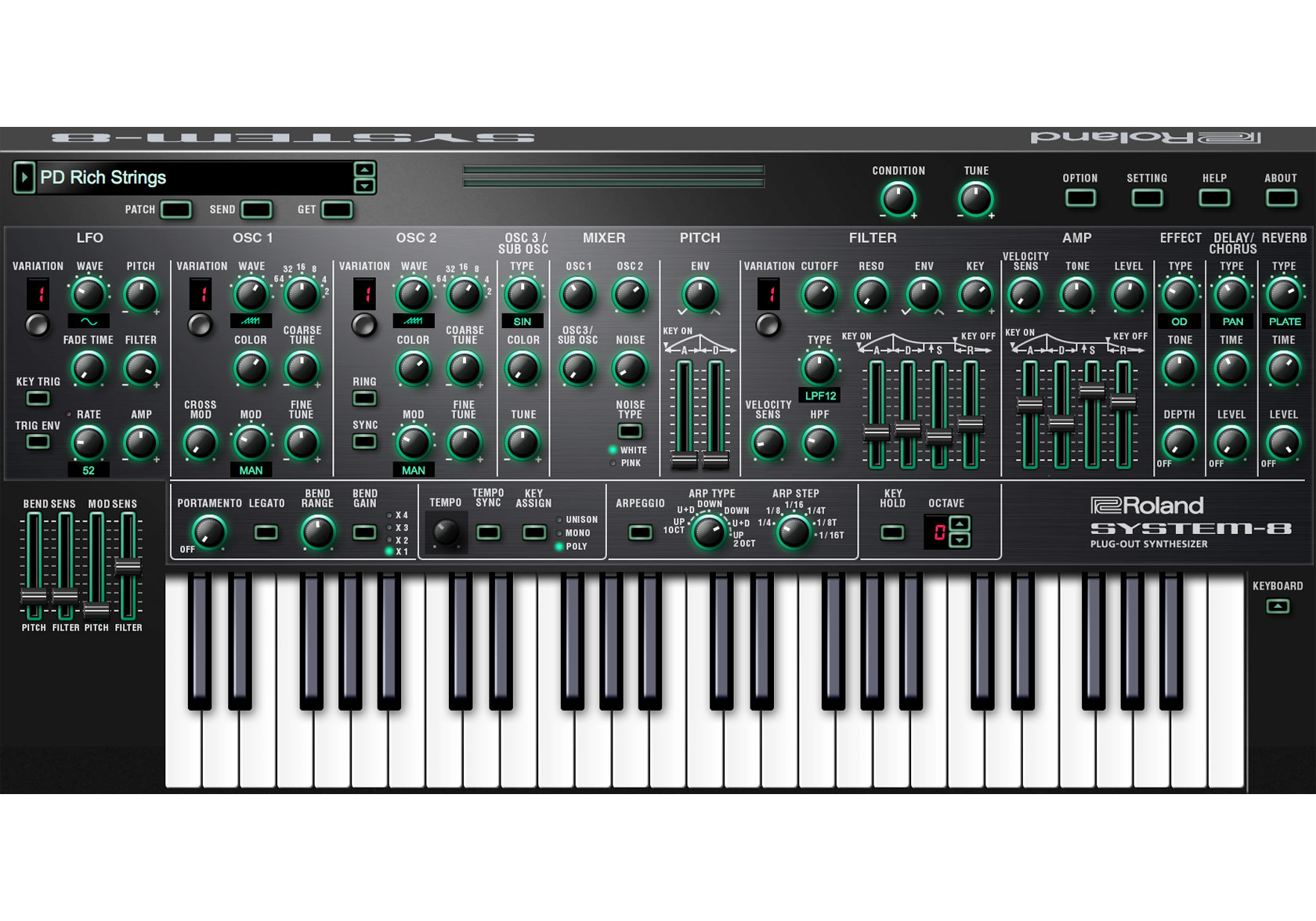Viewport: 1316px width, 921px height.
Task: Click the SEND button
Action: click(257, 210)
